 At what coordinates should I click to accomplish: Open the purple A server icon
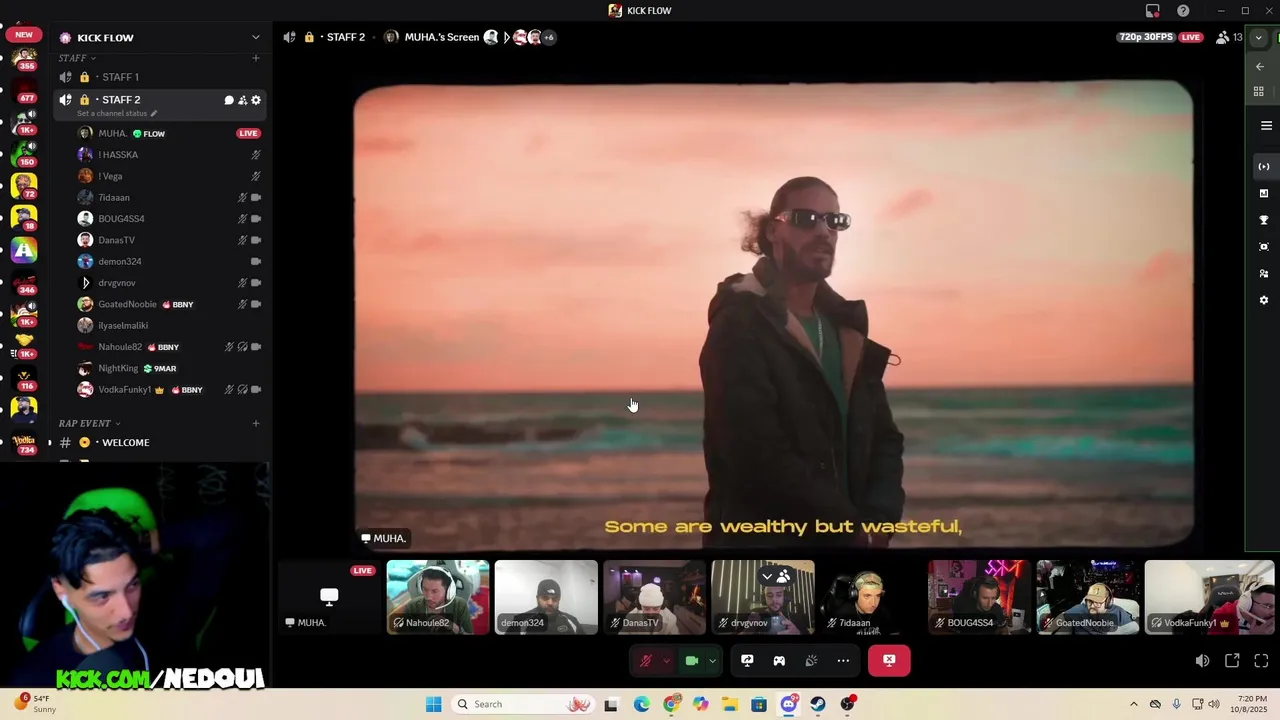tap(24, 251)
